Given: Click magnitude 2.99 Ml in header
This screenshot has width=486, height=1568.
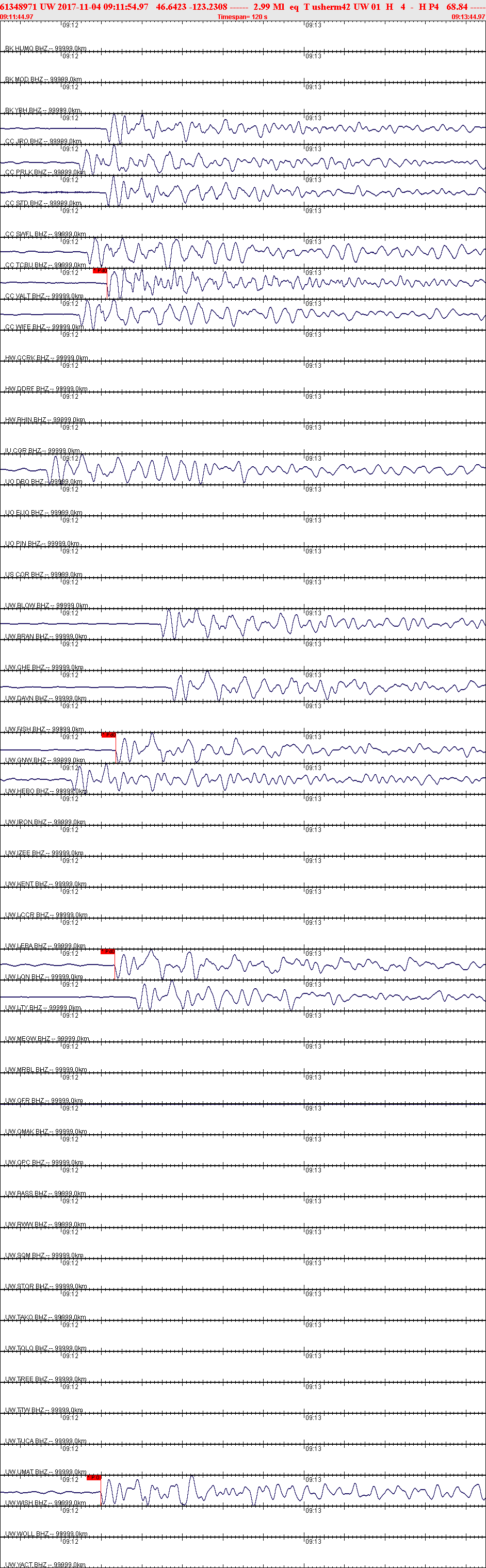Looking at the screenshot, I should click(x=269, y=7).
